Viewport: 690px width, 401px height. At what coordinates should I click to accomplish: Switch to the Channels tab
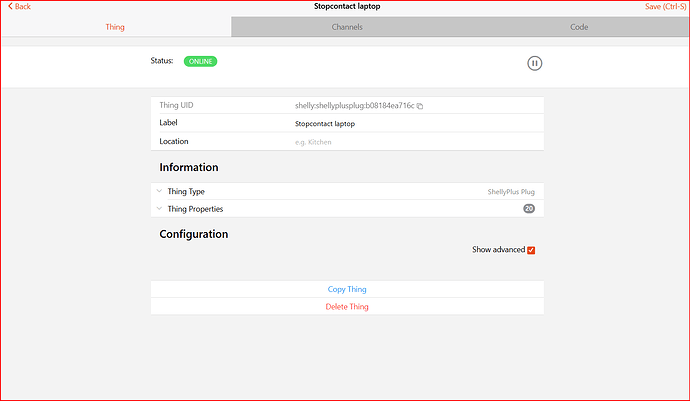[347, 27]
